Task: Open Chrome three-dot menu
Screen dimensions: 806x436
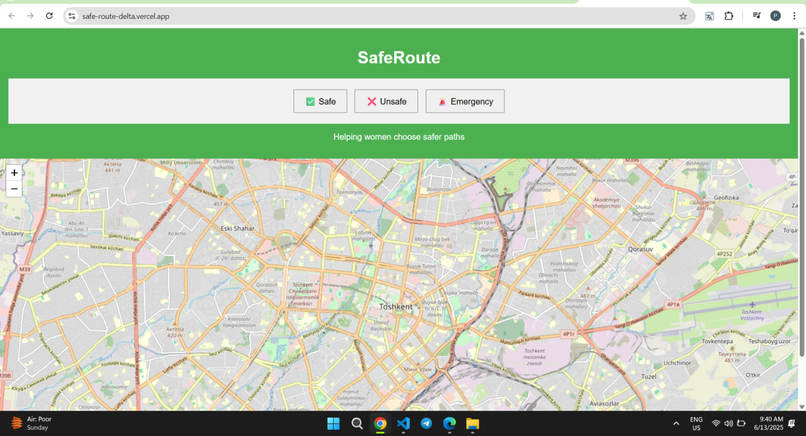Action: (x=794, y=16)
